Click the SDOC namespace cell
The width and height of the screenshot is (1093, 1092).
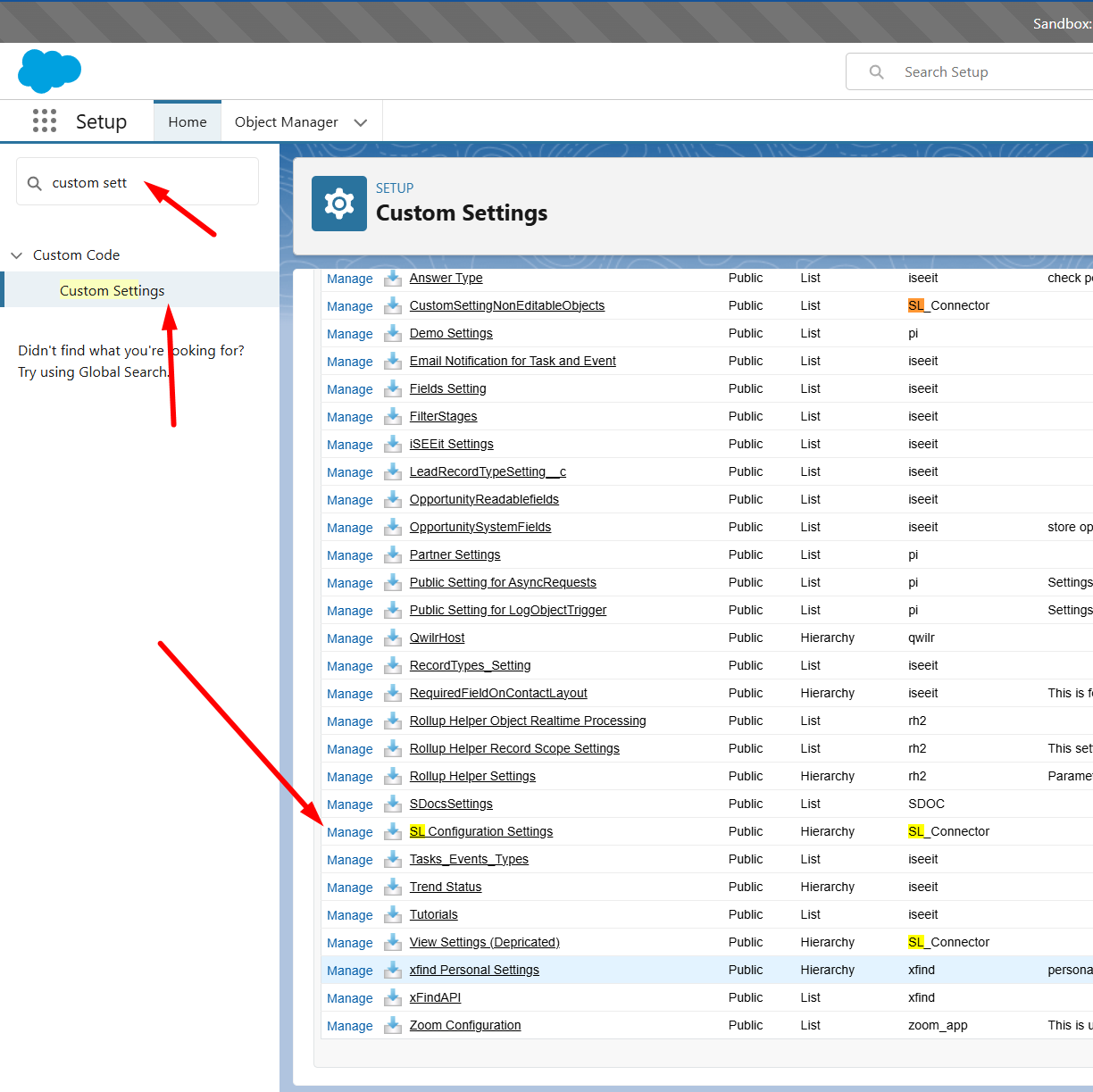click(x=926, y=804)
